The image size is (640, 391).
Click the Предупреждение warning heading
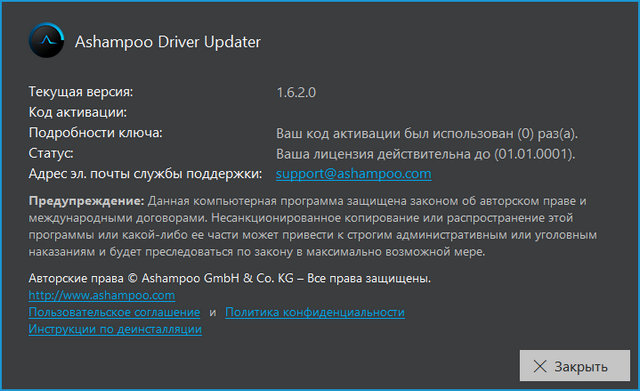(x=87, y=201)
